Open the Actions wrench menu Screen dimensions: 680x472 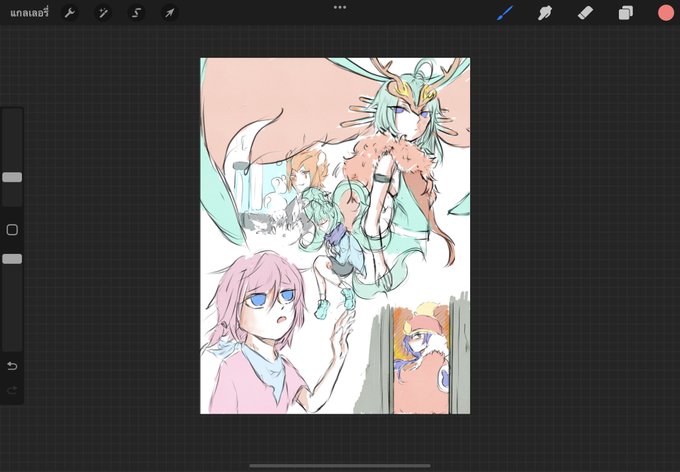click(70, 13)
